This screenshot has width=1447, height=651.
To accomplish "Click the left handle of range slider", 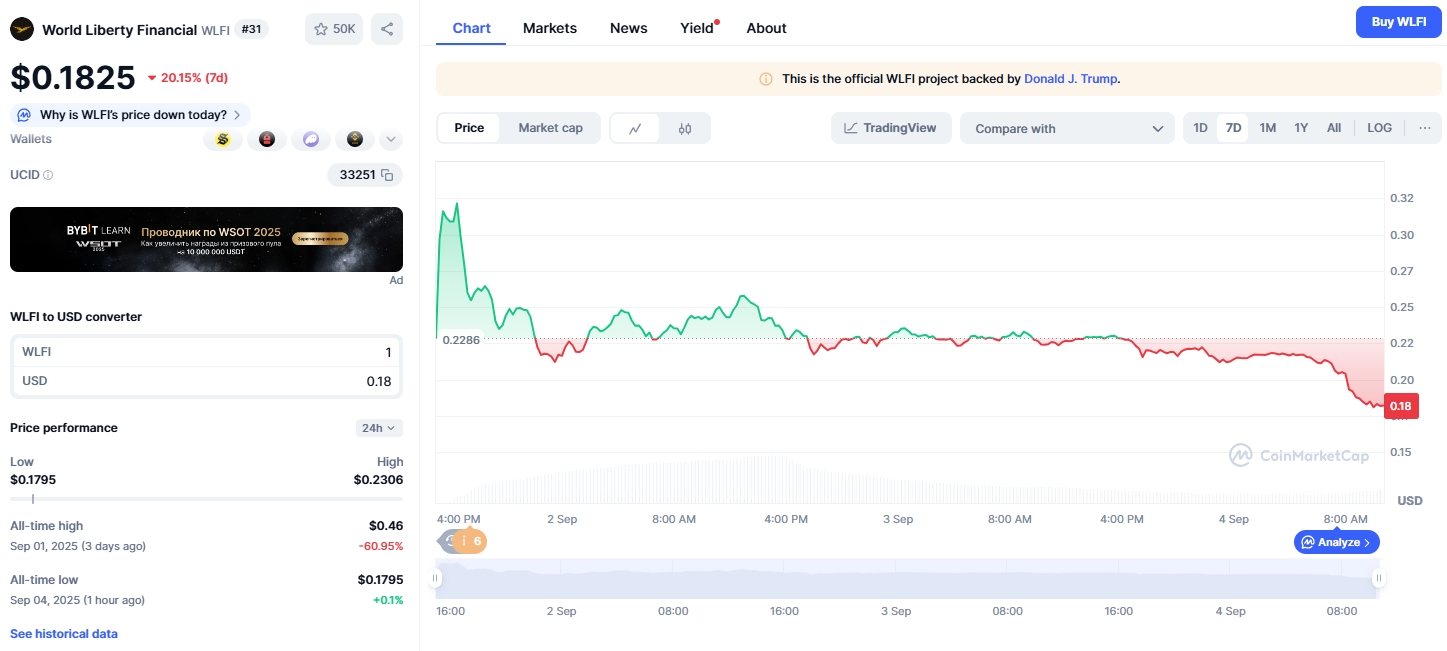I will pos(437,578).
